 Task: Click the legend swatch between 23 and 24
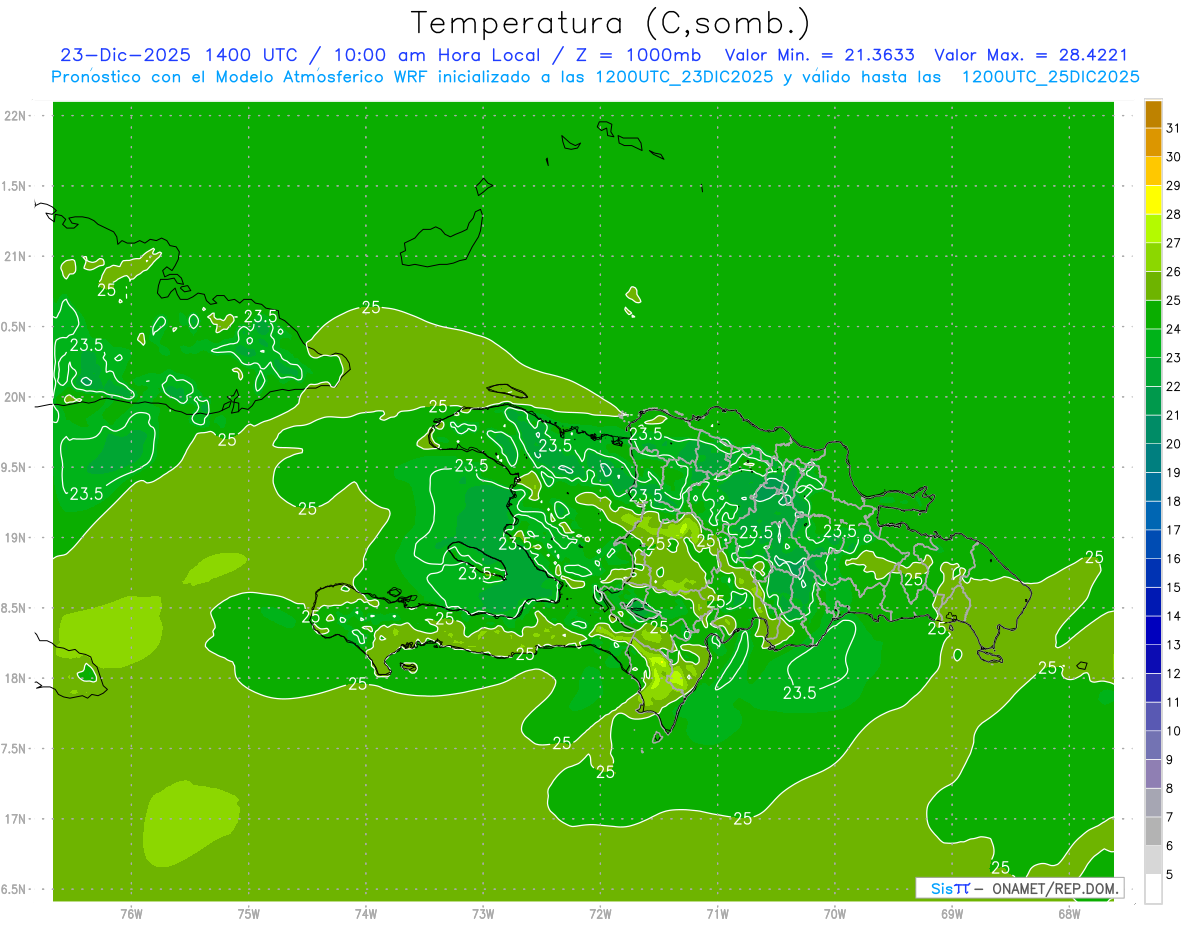1153,344
